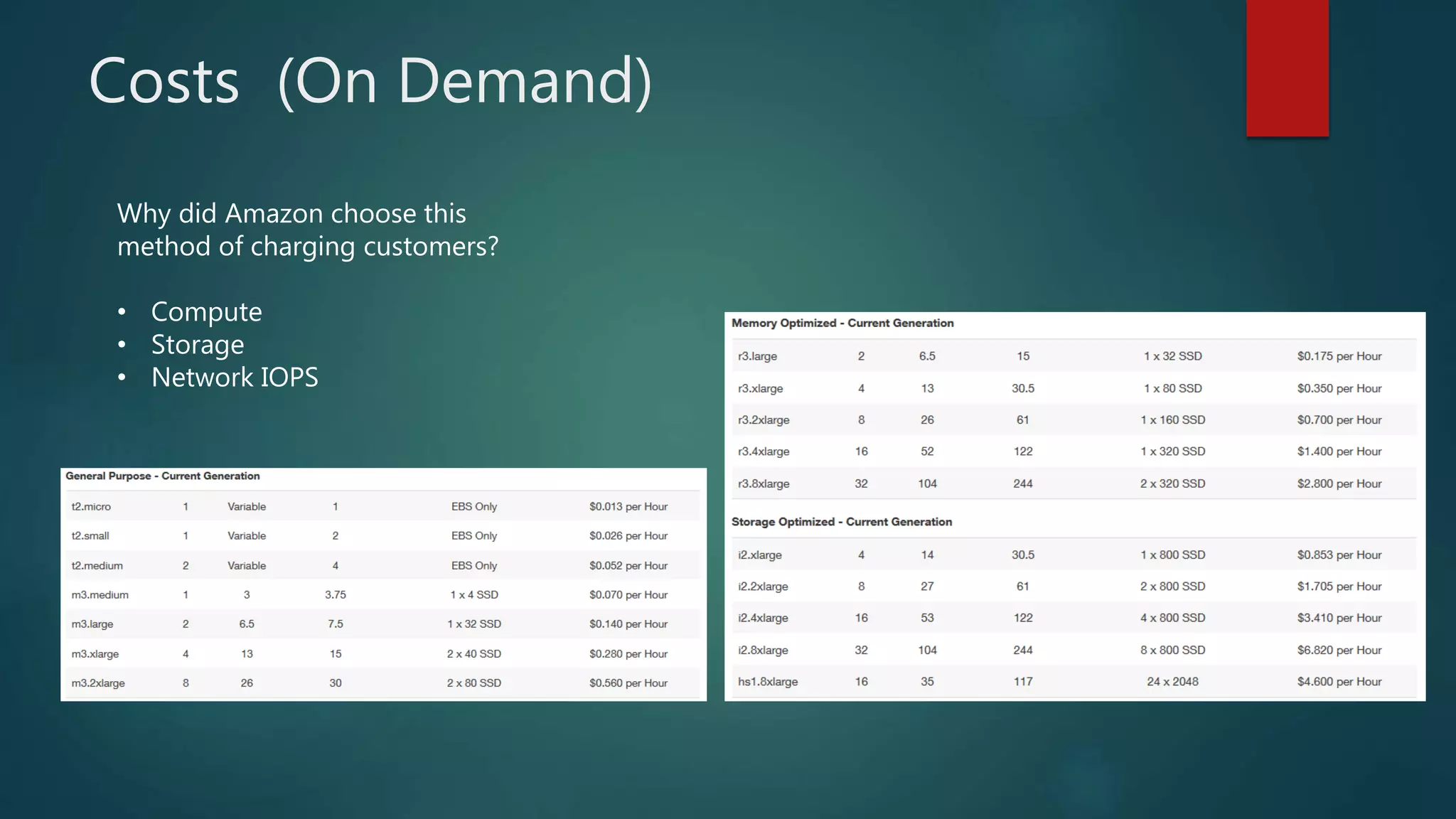Click the "$0.560 per Hour" price
The image size is (1456, 819).
(x=628, y=682)
